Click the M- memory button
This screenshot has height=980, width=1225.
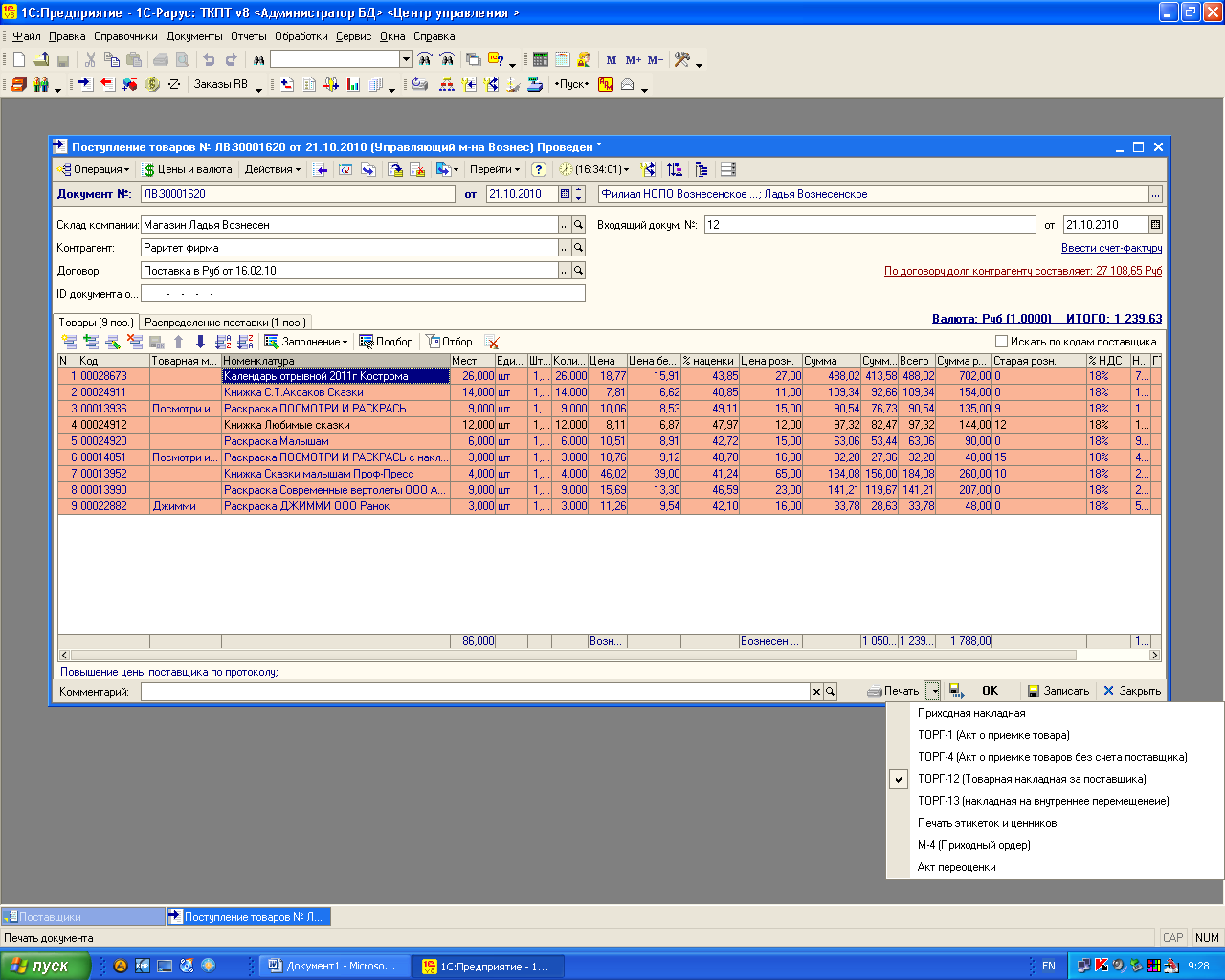(x=656, y=59)
